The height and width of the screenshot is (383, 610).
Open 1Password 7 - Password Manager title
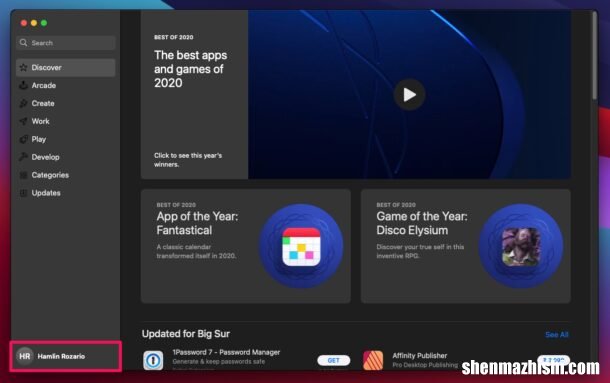click(226, 352)
